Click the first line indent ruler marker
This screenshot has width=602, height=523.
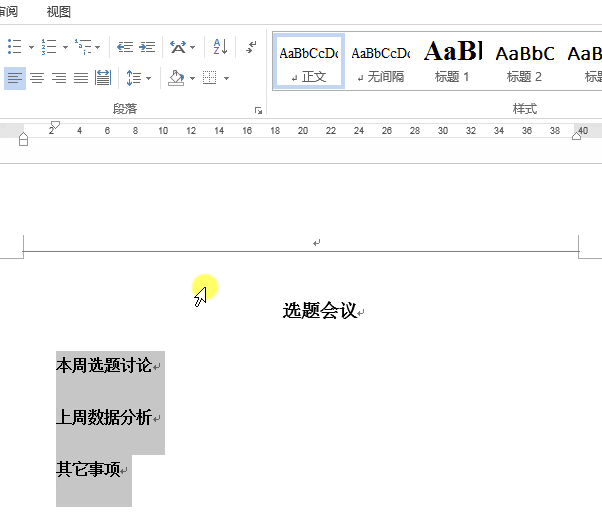point(55,125)
